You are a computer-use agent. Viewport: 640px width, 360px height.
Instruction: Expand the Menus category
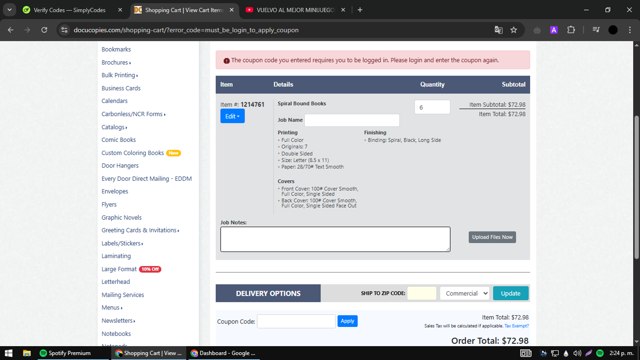pos(112,307)
